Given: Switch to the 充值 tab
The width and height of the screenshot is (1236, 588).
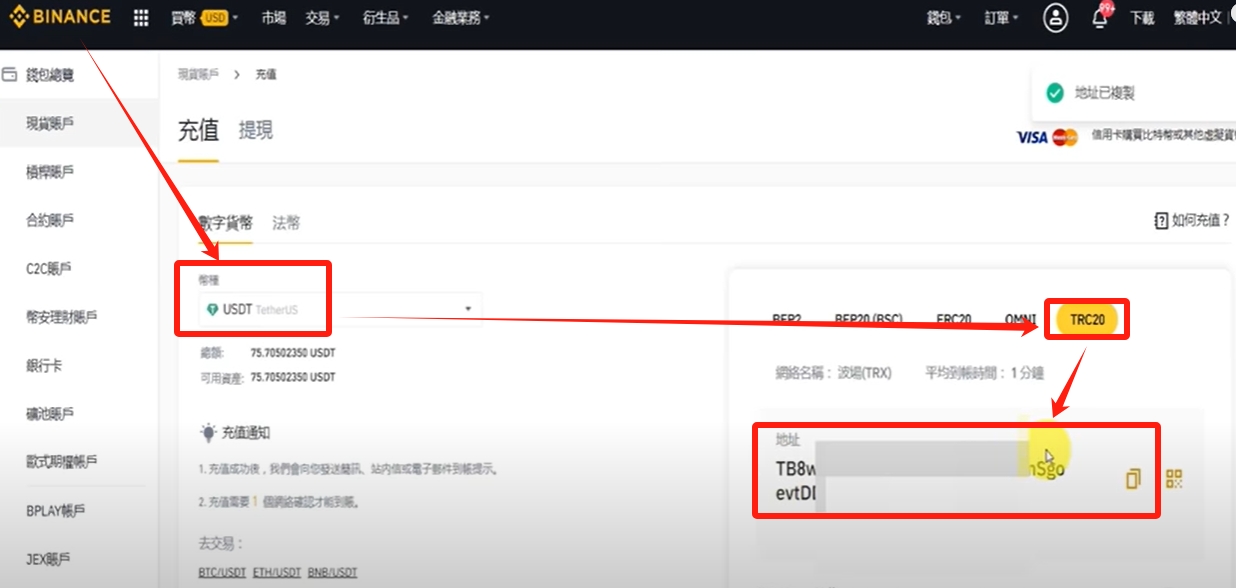Looking at the screenshot, I should [198, 131].
